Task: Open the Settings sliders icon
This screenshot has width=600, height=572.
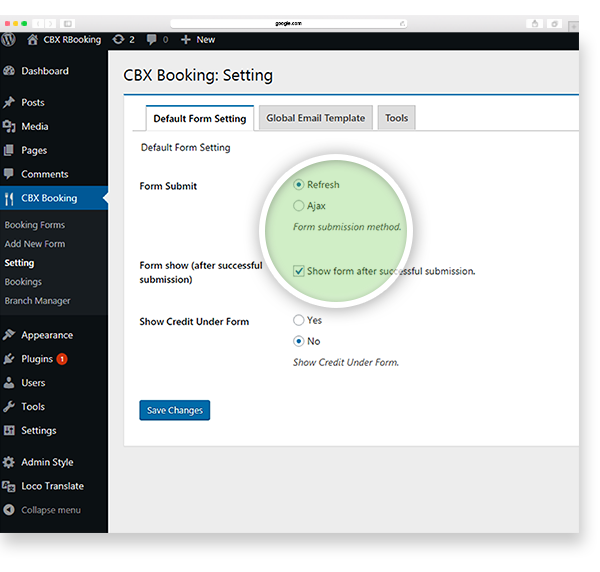Action: point(9,430)
